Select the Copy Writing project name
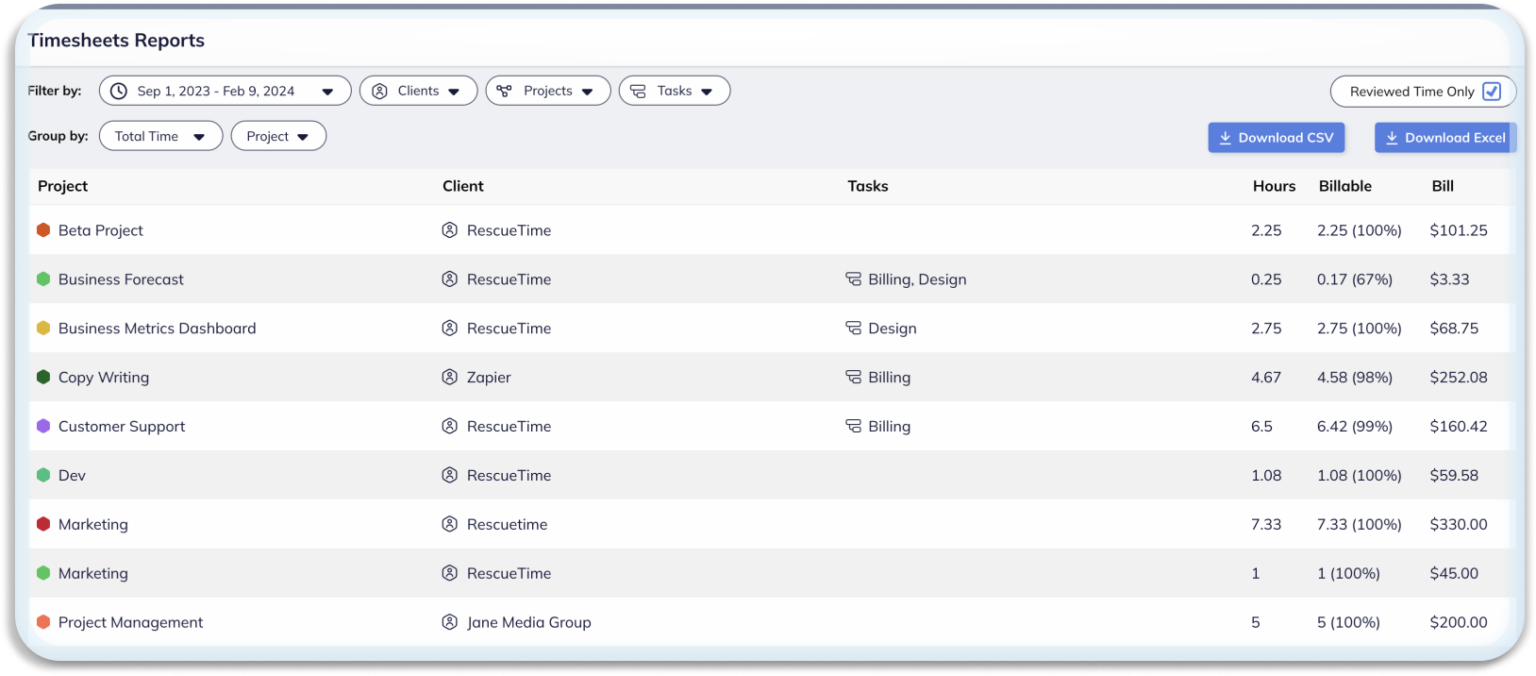The image size is (1536, 676). (x=102, y=377)
